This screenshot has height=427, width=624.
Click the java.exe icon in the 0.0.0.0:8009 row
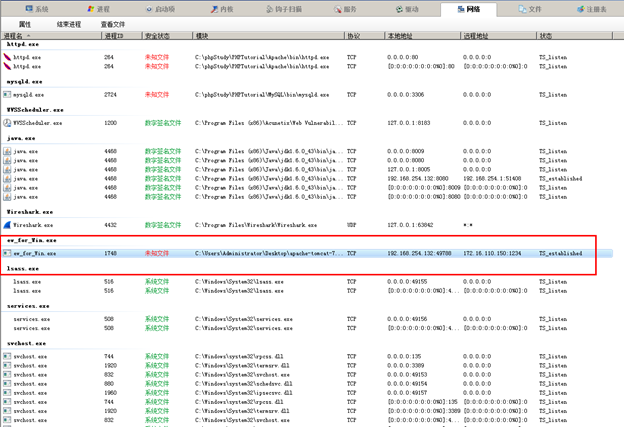tap(7, 151)
